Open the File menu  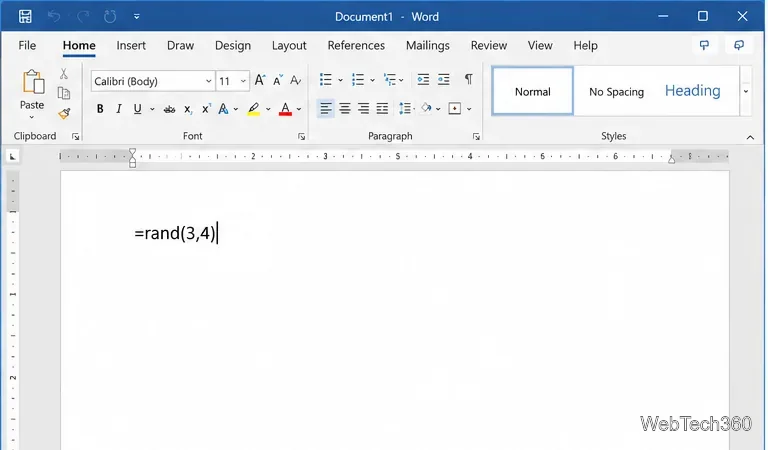pyautogui.click(x=27, y=46)
